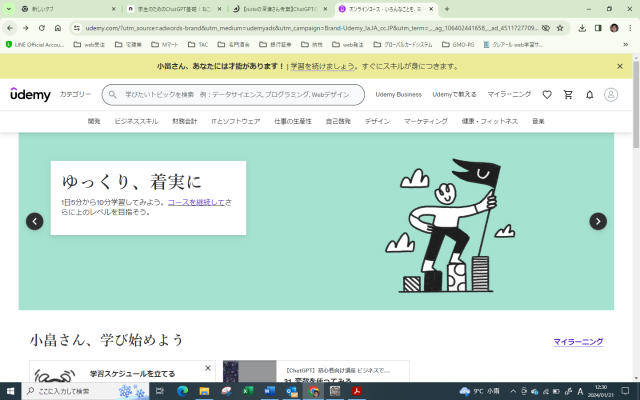Open the GMO-PG bookmark folder

point(458,44)
